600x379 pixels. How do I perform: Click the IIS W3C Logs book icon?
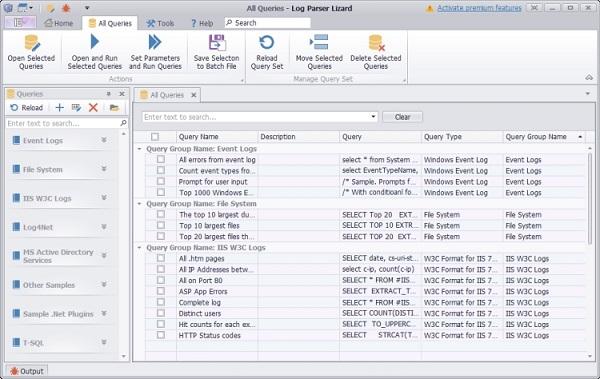click(x=16, y=198)
